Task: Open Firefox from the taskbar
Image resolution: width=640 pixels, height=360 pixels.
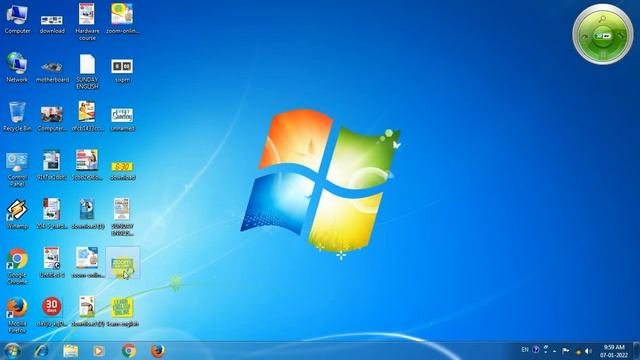Action: (158, 351)
